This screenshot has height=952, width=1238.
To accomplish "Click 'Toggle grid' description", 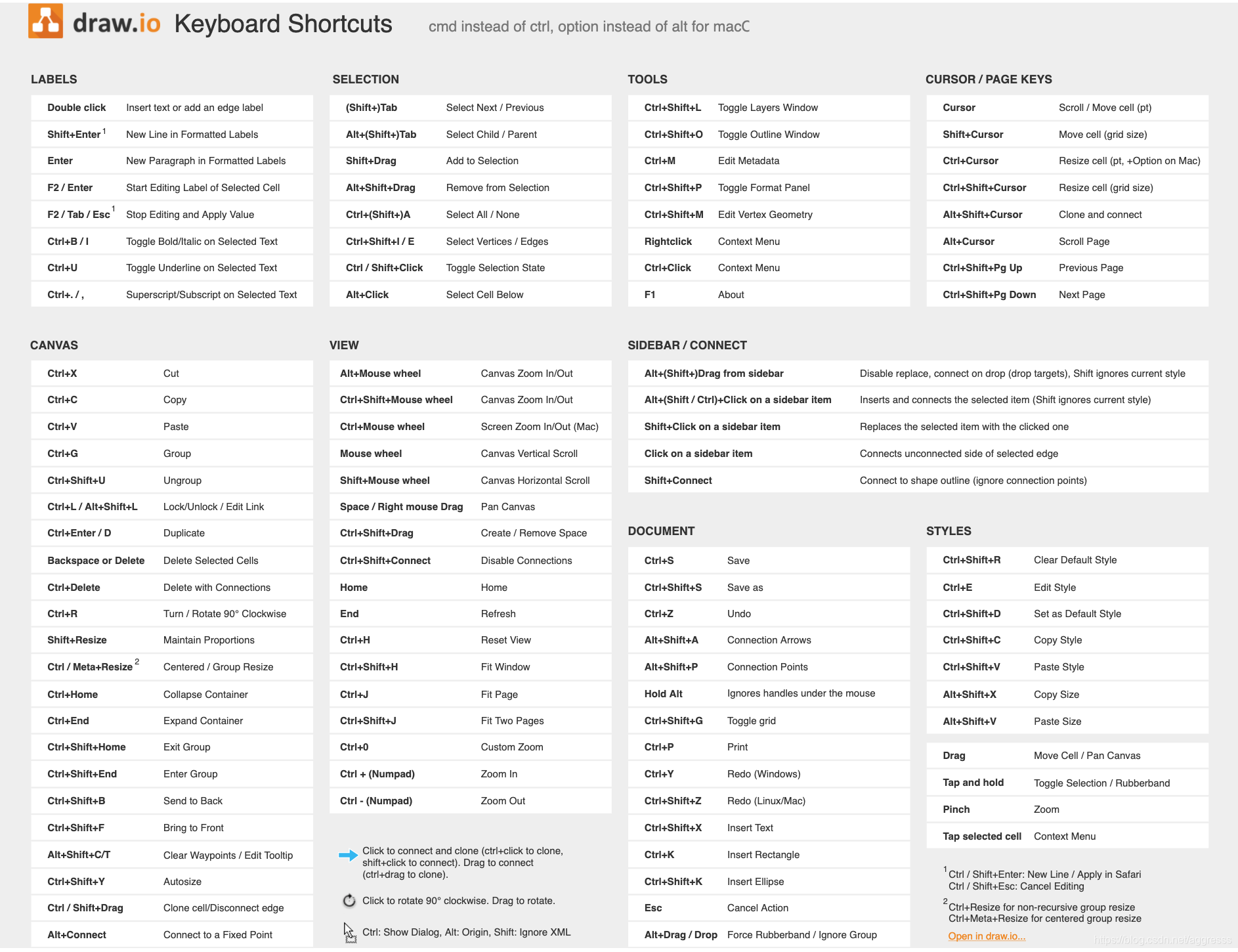I will [x=752, y=721].
